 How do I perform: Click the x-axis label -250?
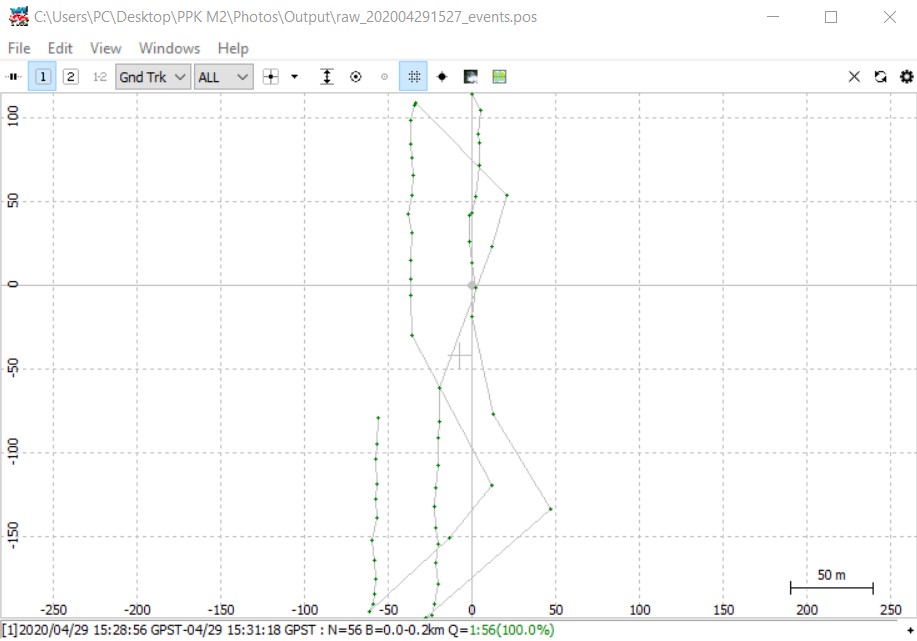click(x=53, y=610)
